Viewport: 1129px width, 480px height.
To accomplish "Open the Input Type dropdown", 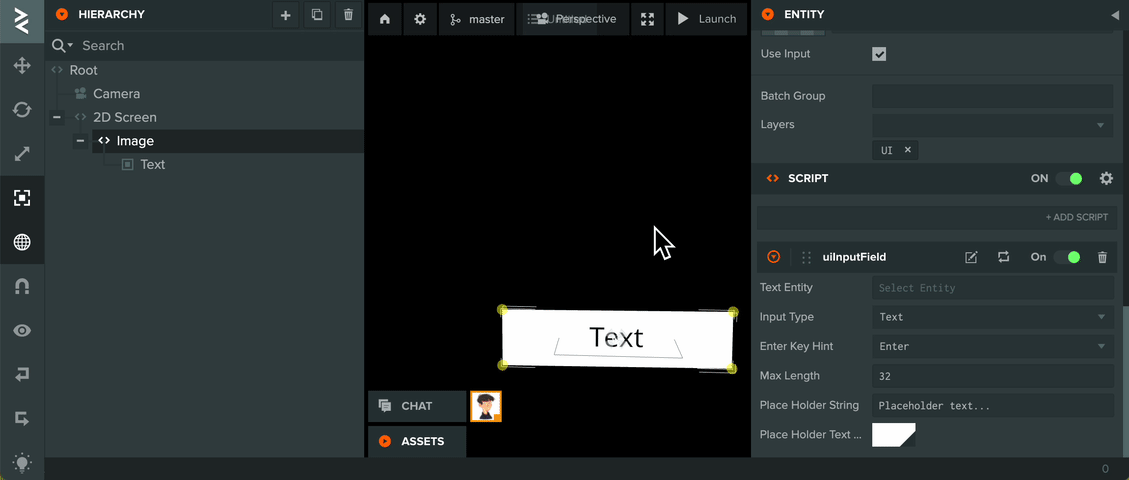I will point(993,317).
